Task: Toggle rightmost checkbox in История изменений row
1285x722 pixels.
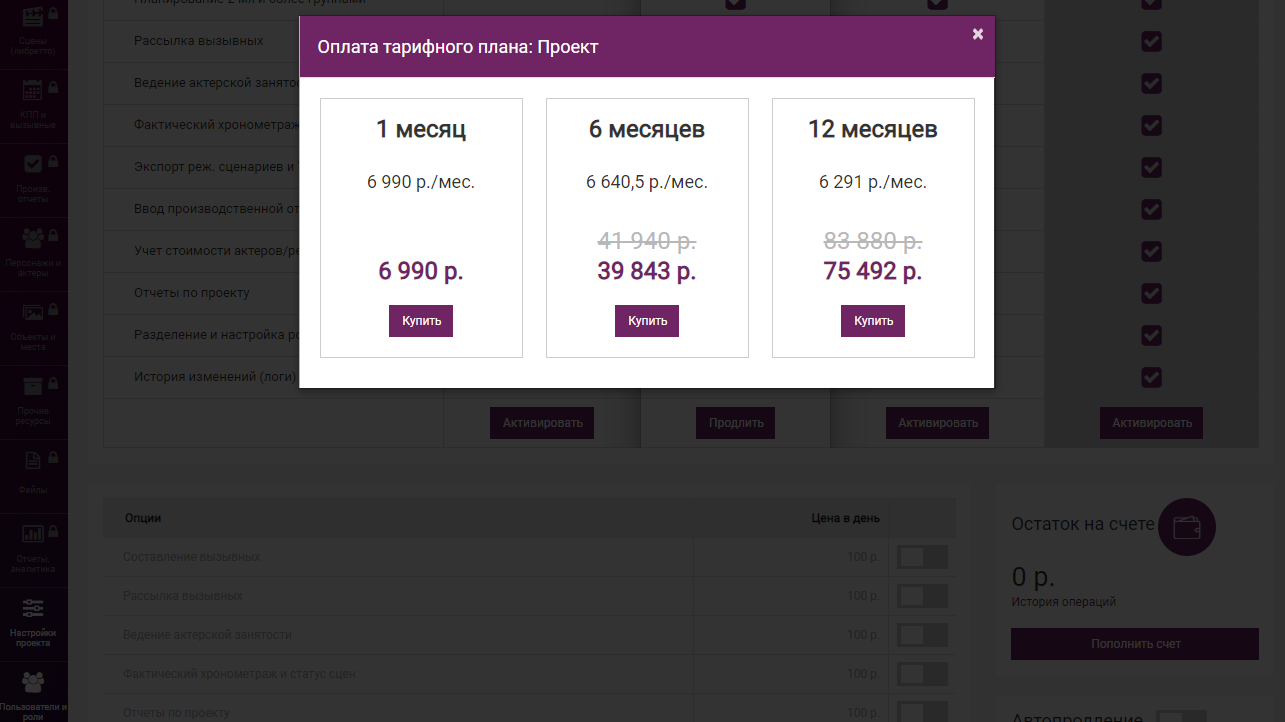Action: pyautogui.click(x=1151, y=377)
